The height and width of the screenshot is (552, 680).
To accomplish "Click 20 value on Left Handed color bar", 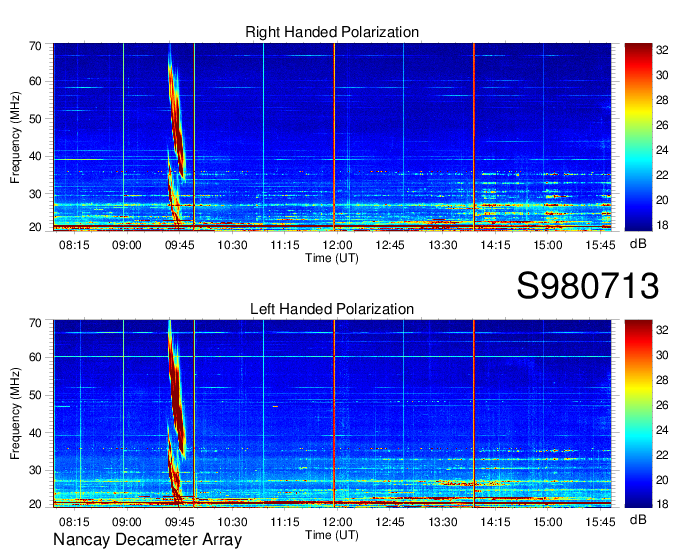I will tap(662, 480).
